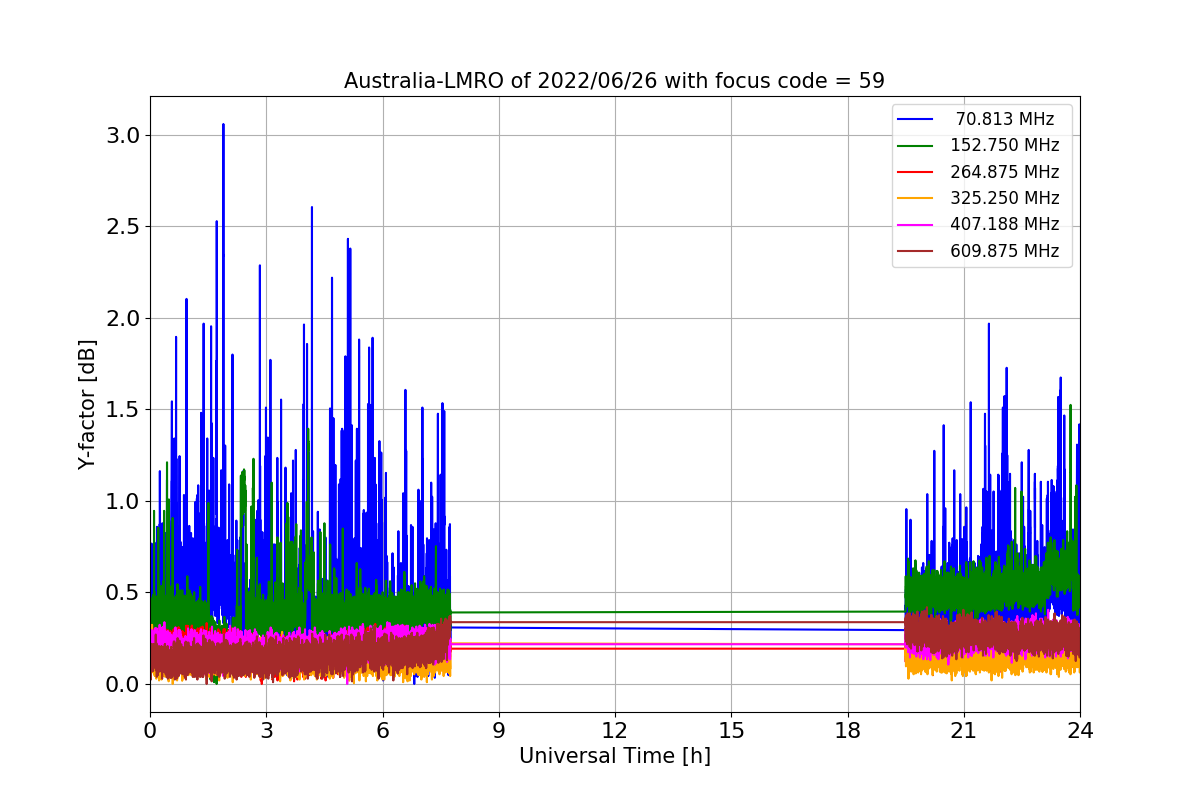
Task: Click the green line swatch in legend
Action: [916, 146]
